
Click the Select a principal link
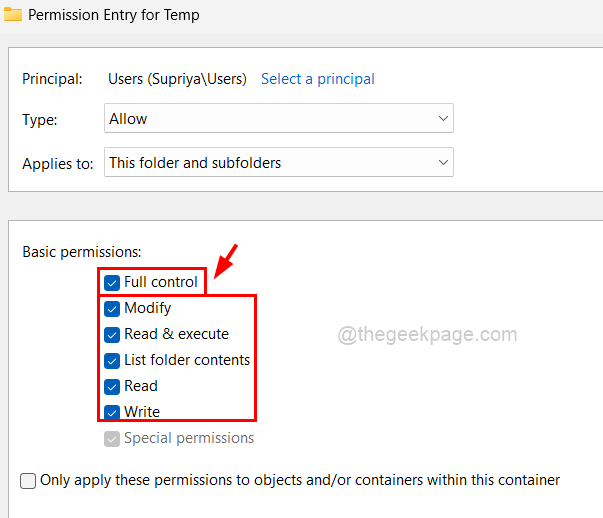[x=317, y=79]
